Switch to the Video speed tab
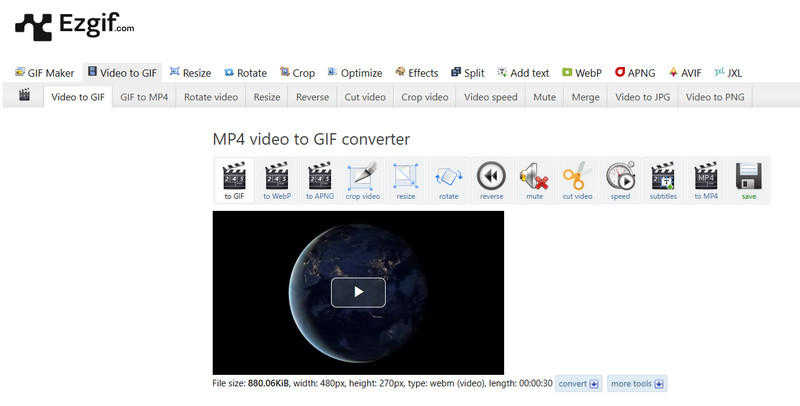 490,97
